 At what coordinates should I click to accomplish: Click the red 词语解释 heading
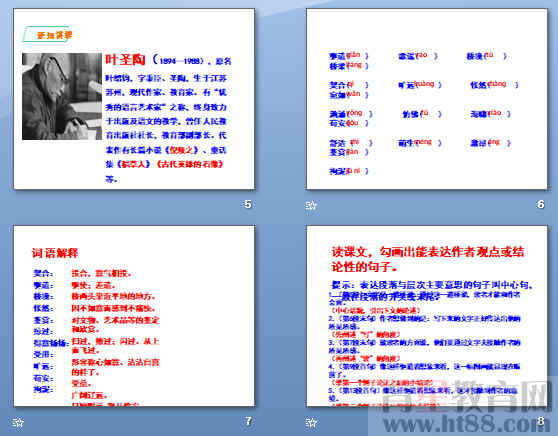pyautogui.click(x=55, y=253)
